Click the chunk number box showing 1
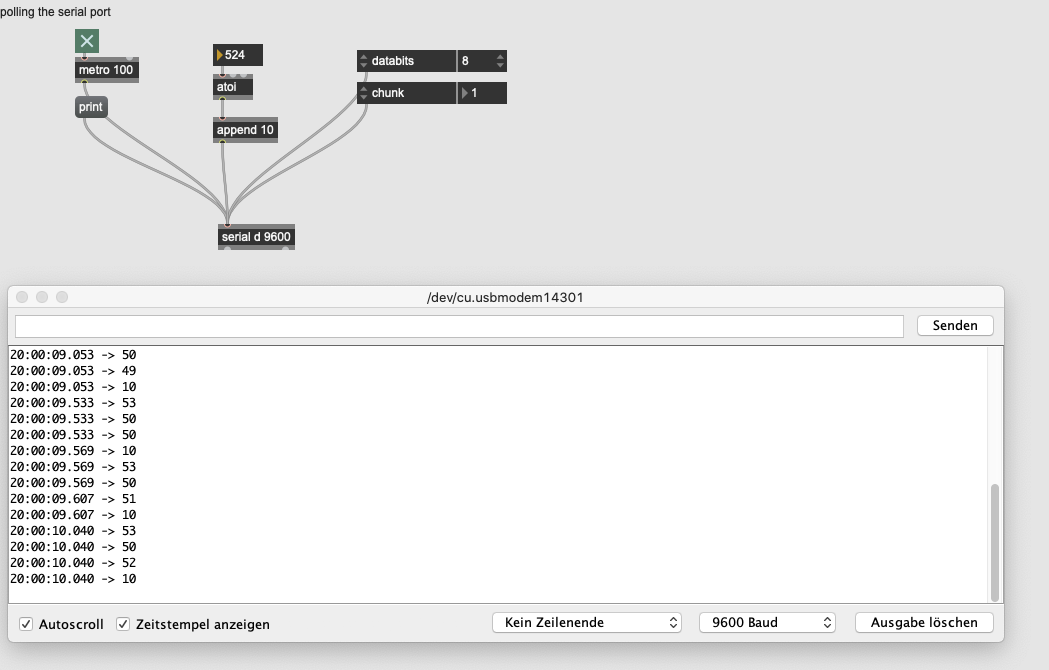This screenshot has width=1049, height=670. coord(482,93)
